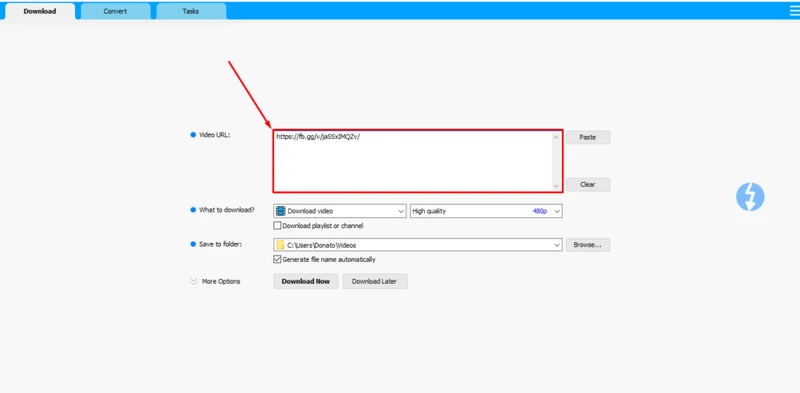800x393 pixels.
Task: Enable Download playlist or channel checkbox
Action: coord(277,226)
